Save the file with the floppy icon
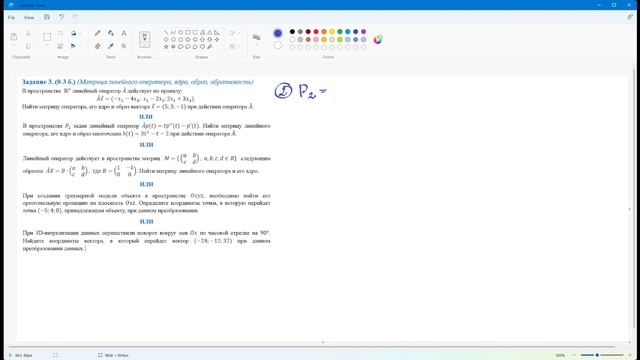 click(x=47, y=17)
